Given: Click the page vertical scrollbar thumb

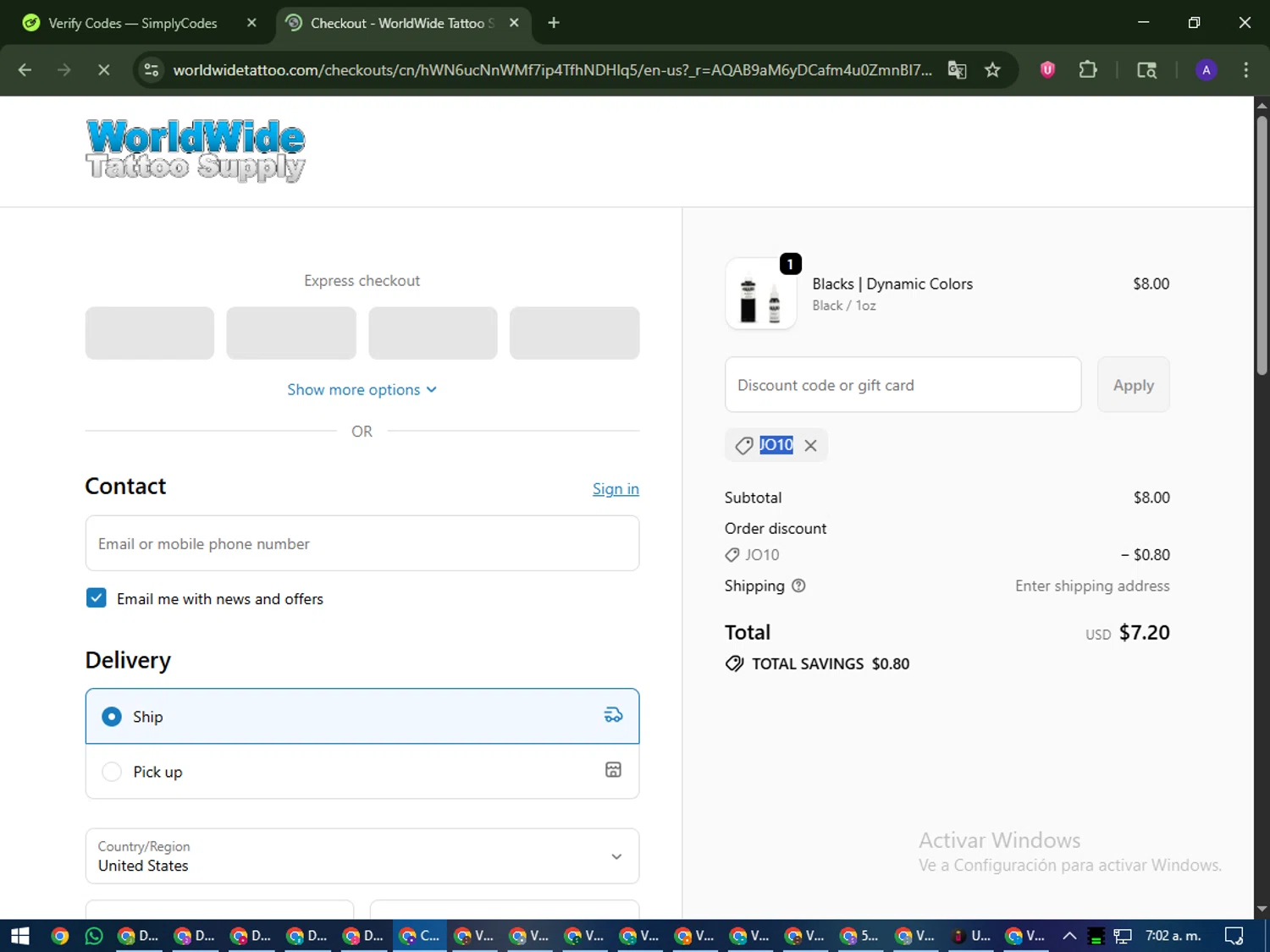Looking at the screenshot, I should 1262,245.
